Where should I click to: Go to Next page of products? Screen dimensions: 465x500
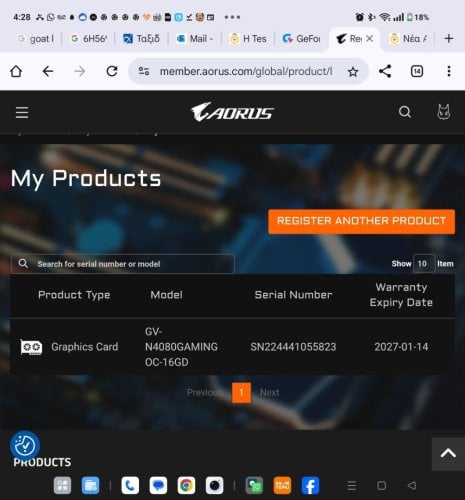(269, 393)
